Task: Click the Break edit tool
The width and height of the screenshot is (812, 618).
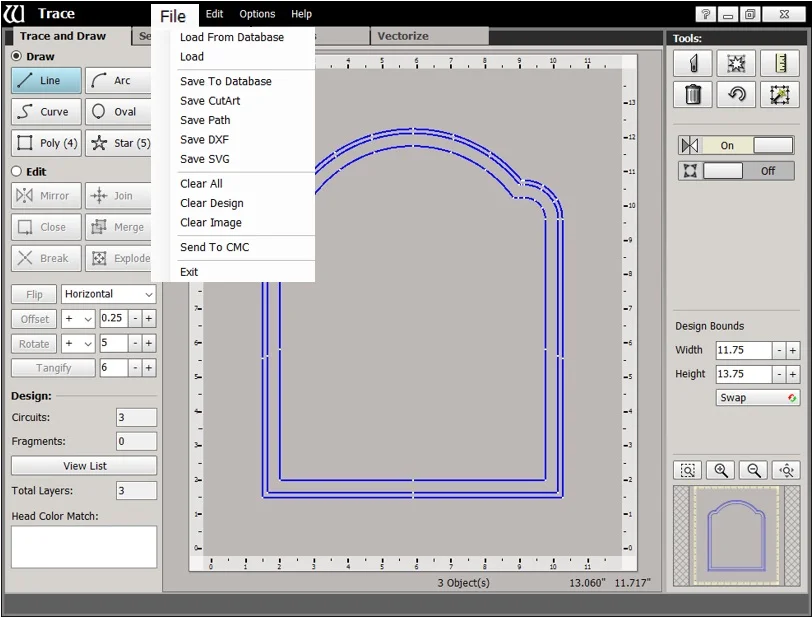Action: 46,258
